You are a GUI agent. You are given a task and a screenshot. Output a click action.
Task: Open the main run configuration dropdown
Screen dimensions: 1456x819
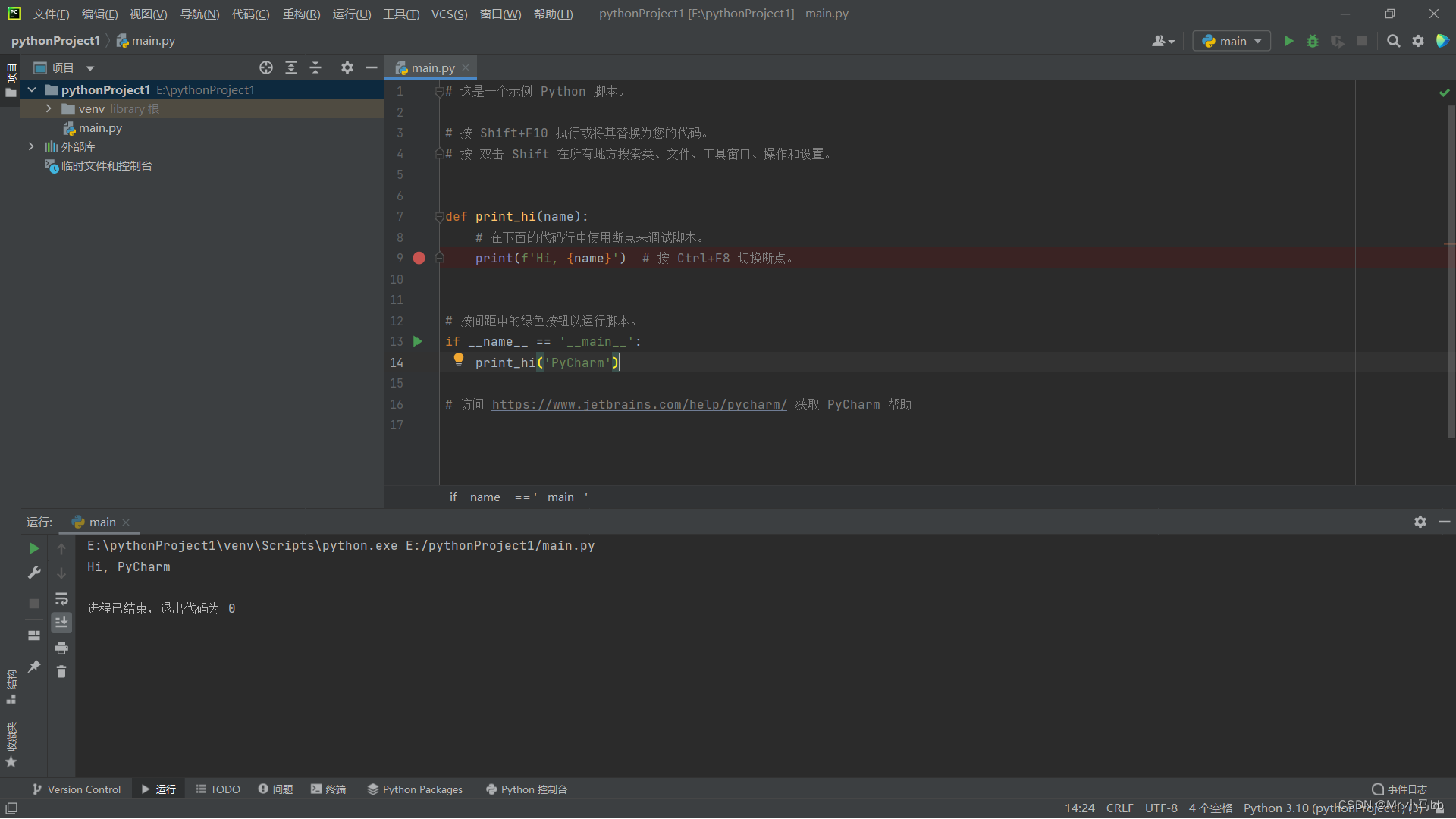pyautogui.click(x=1231, y=41)
